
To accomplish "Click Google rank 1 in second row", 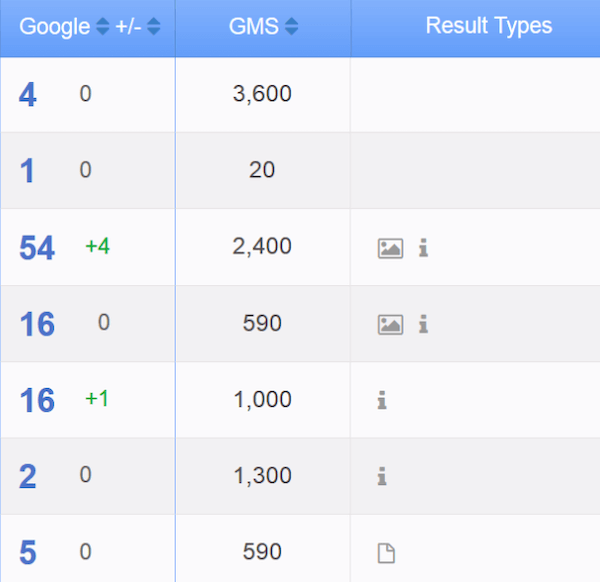I will (x=28, y=171).
